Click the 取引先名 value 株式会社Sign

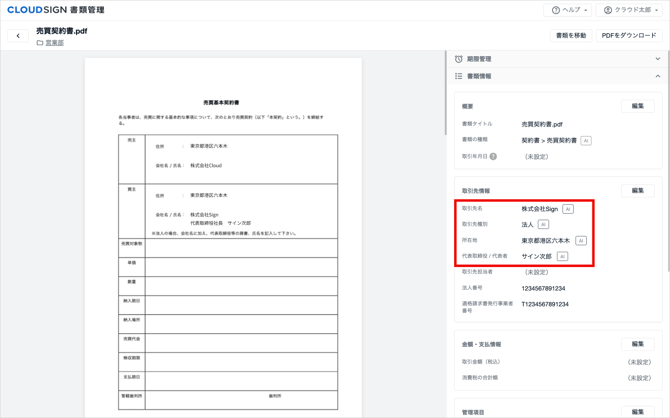[x=540, y=209]
